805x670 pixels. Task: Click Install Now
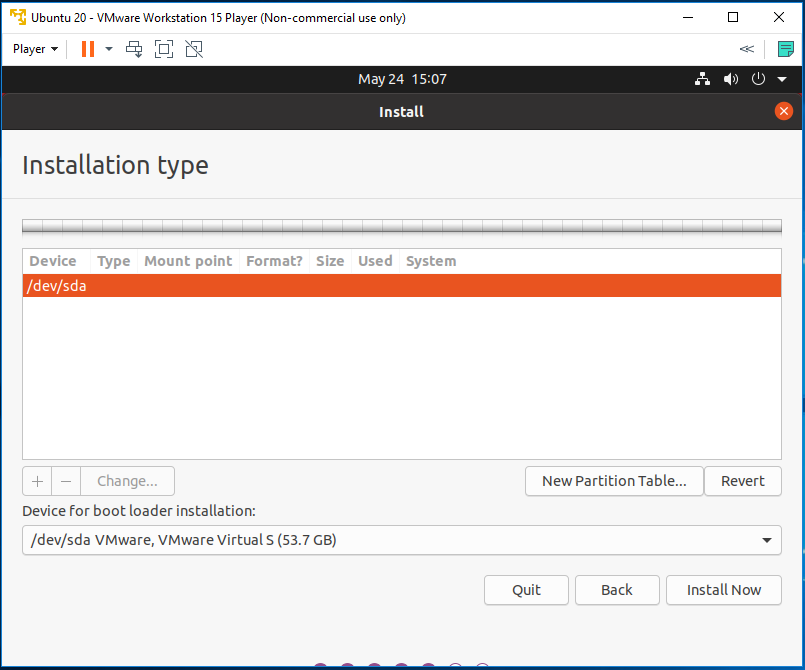(x=724, y=590)
